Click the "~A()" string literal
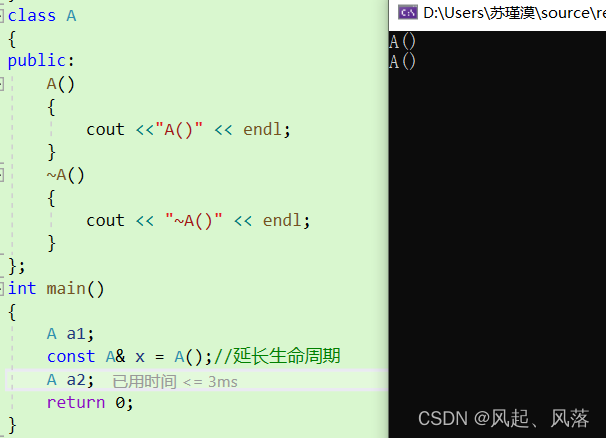Viewport: 606px width, 438px height. 194,221
